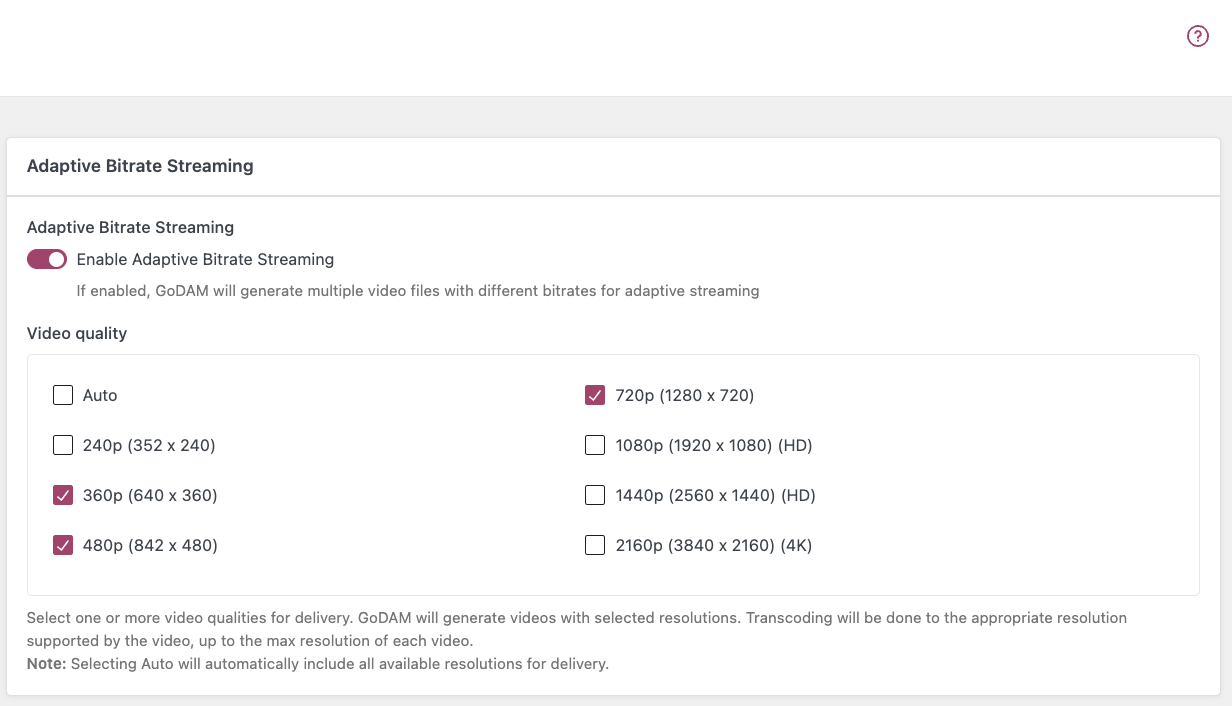Image resolution: width=1232 pixels, height=706 pixels.
Task: Uncheck the 480p (842 x 480) checkbox
Action: 63,545
